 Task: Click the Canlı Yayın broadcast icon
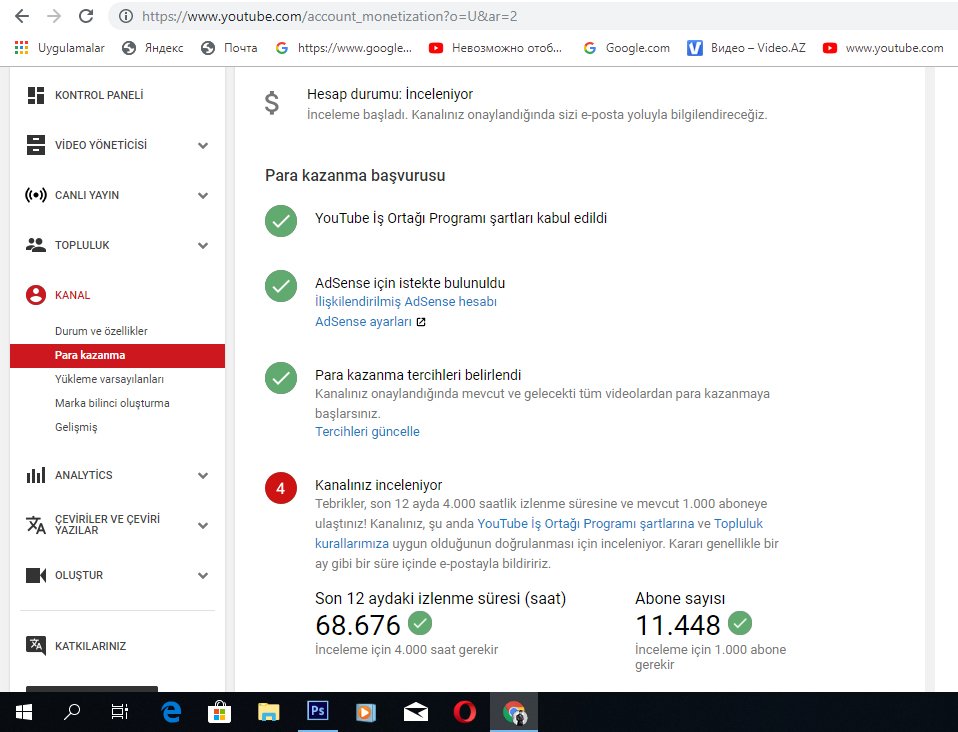coord(36,195)
